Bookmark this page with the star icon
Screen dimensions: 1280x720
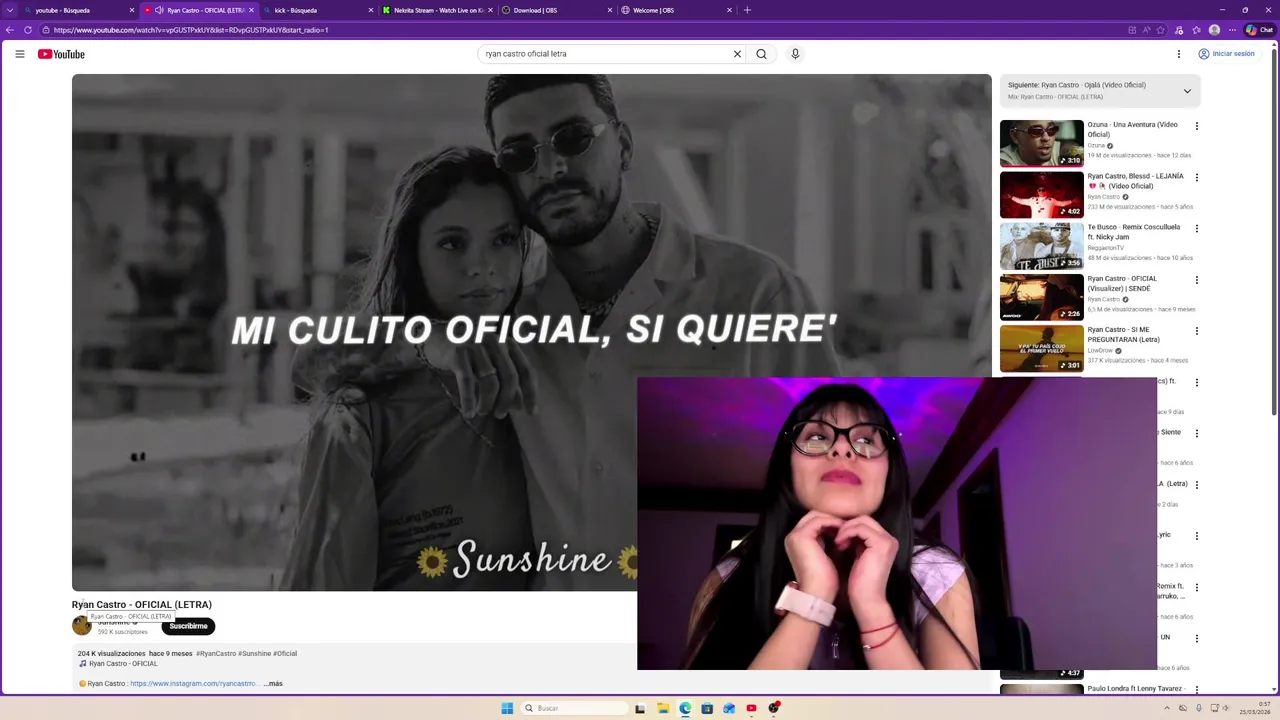[1162, 30]
